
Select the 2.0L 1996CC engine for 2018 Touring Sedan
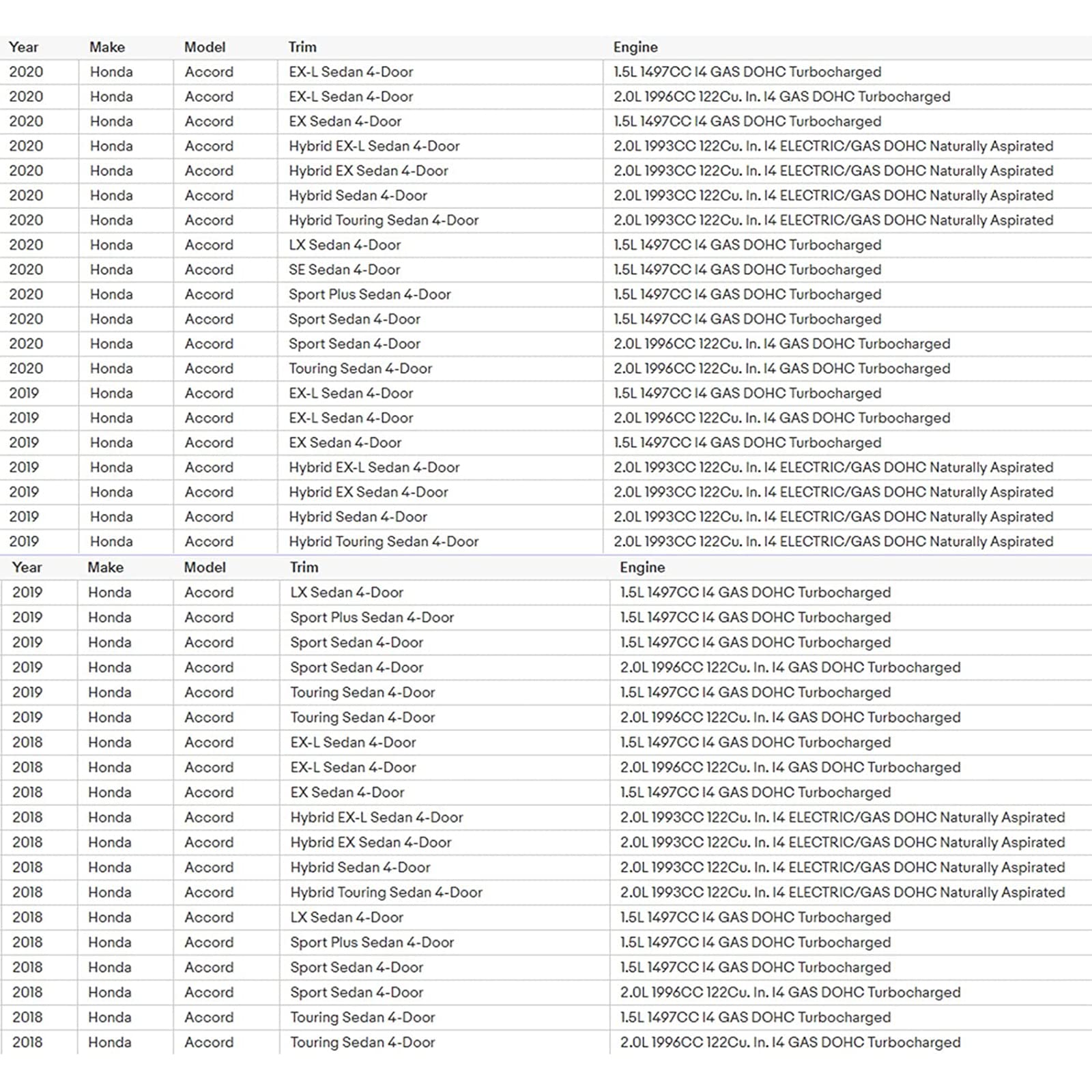[851, 1042]
